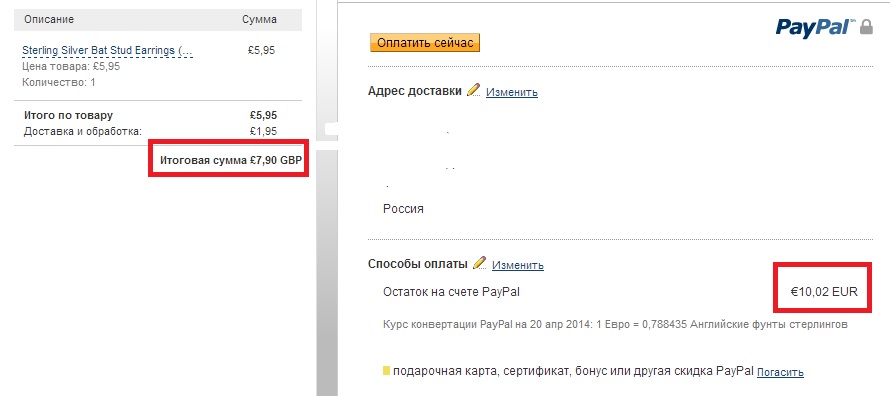
Task: Click the security padlock icon
Action: click(866, 27)
